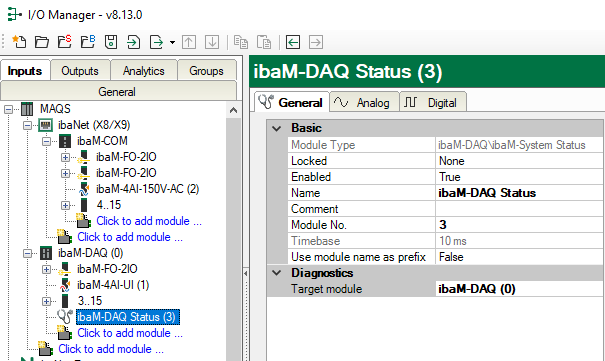Click the Navigate Back arrow icon
Image resolution: width=605 pixels, height=361 pixels.
(293, 42)
